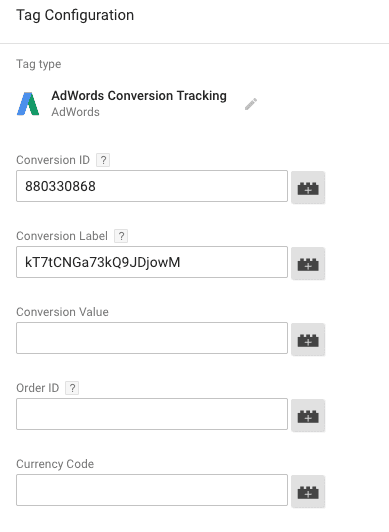Insert variable into Currency Code field
The width and height of the screenshot is (389, 532).
308,491
